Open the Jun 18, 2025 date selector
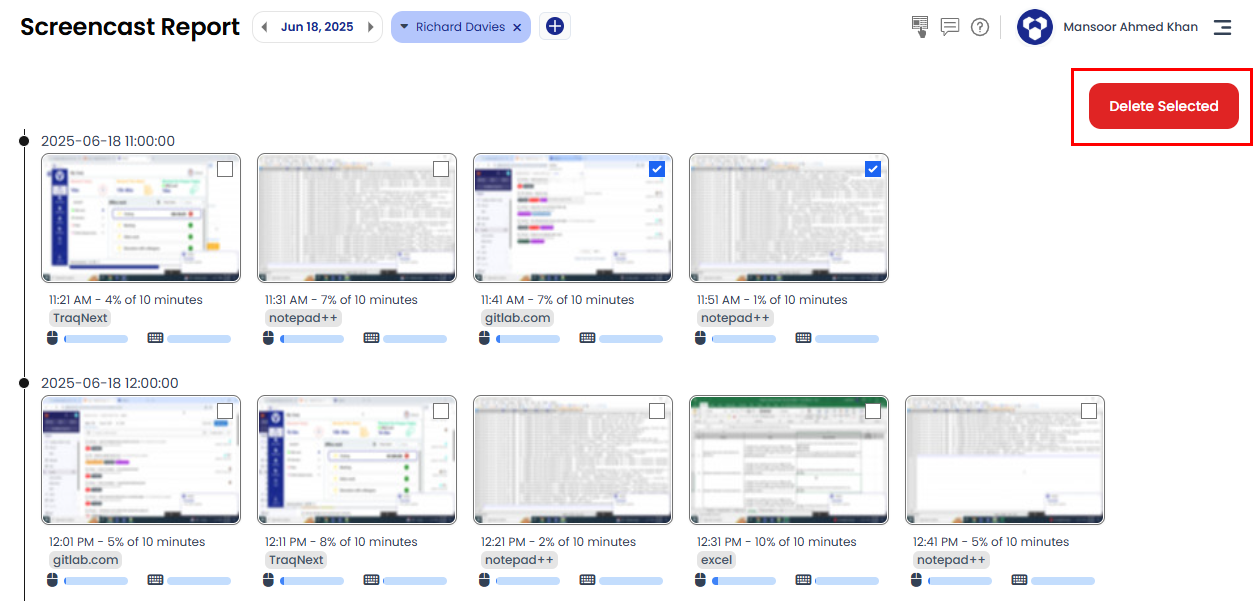The width and height of the screenshot is (1254, 601). pyautogui.click(x=317, y=26)
